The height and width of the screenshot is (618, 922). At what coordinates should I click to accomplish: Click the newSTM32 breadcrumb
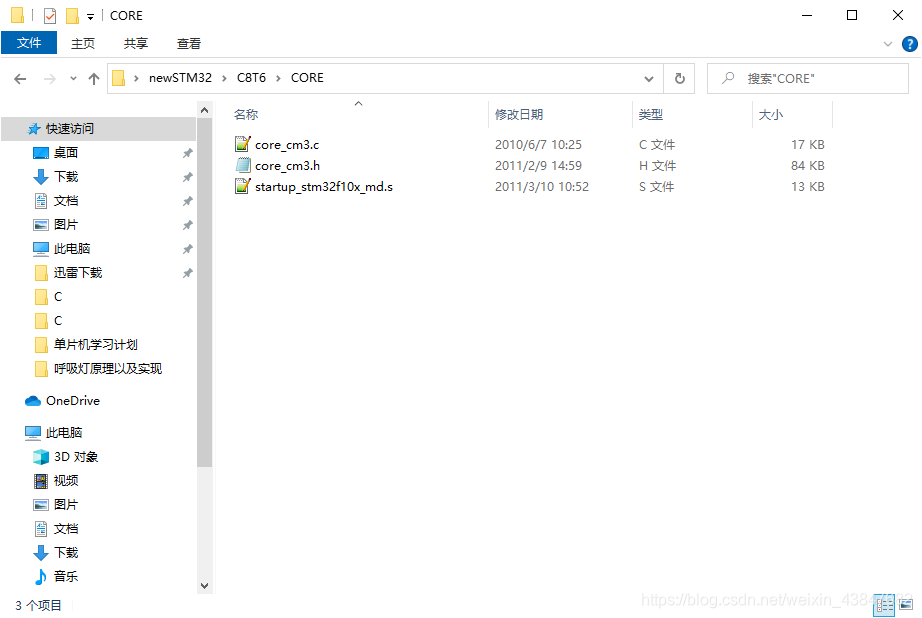(x=180, y=78)
